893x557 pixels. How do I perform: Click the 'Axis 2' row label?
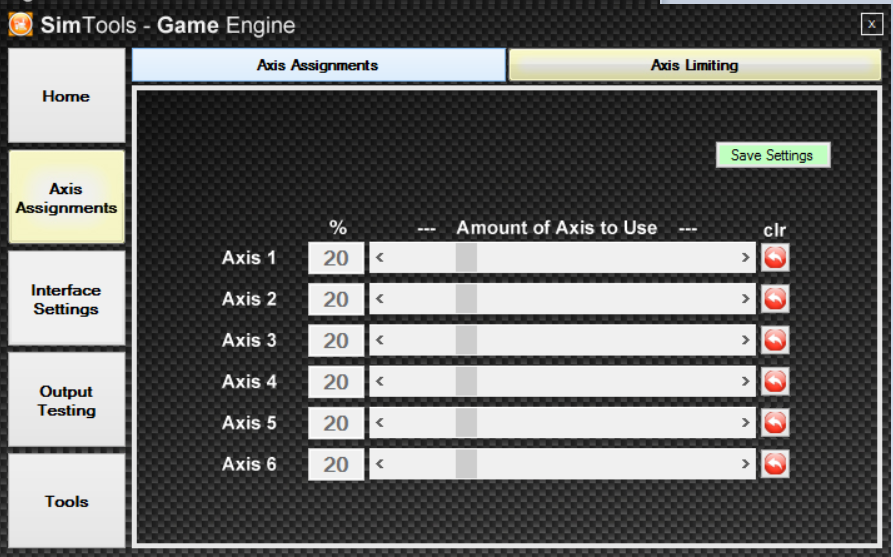point(249,299)
